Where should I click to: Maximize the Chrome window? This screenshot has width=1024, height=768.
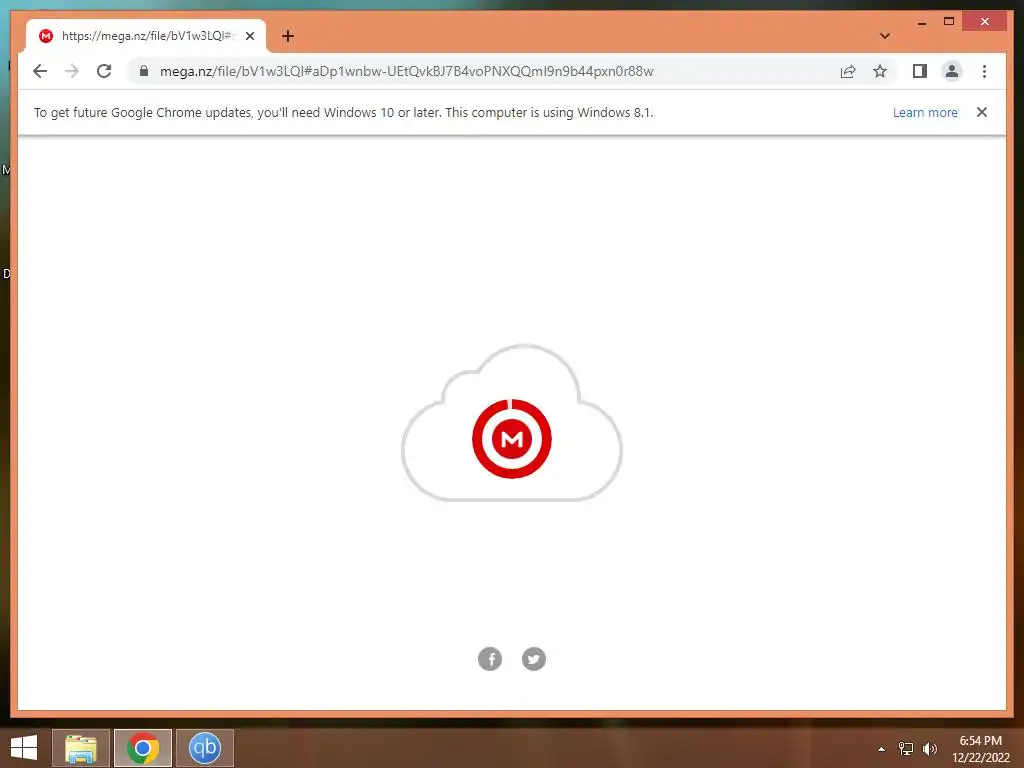pos(949,22)
